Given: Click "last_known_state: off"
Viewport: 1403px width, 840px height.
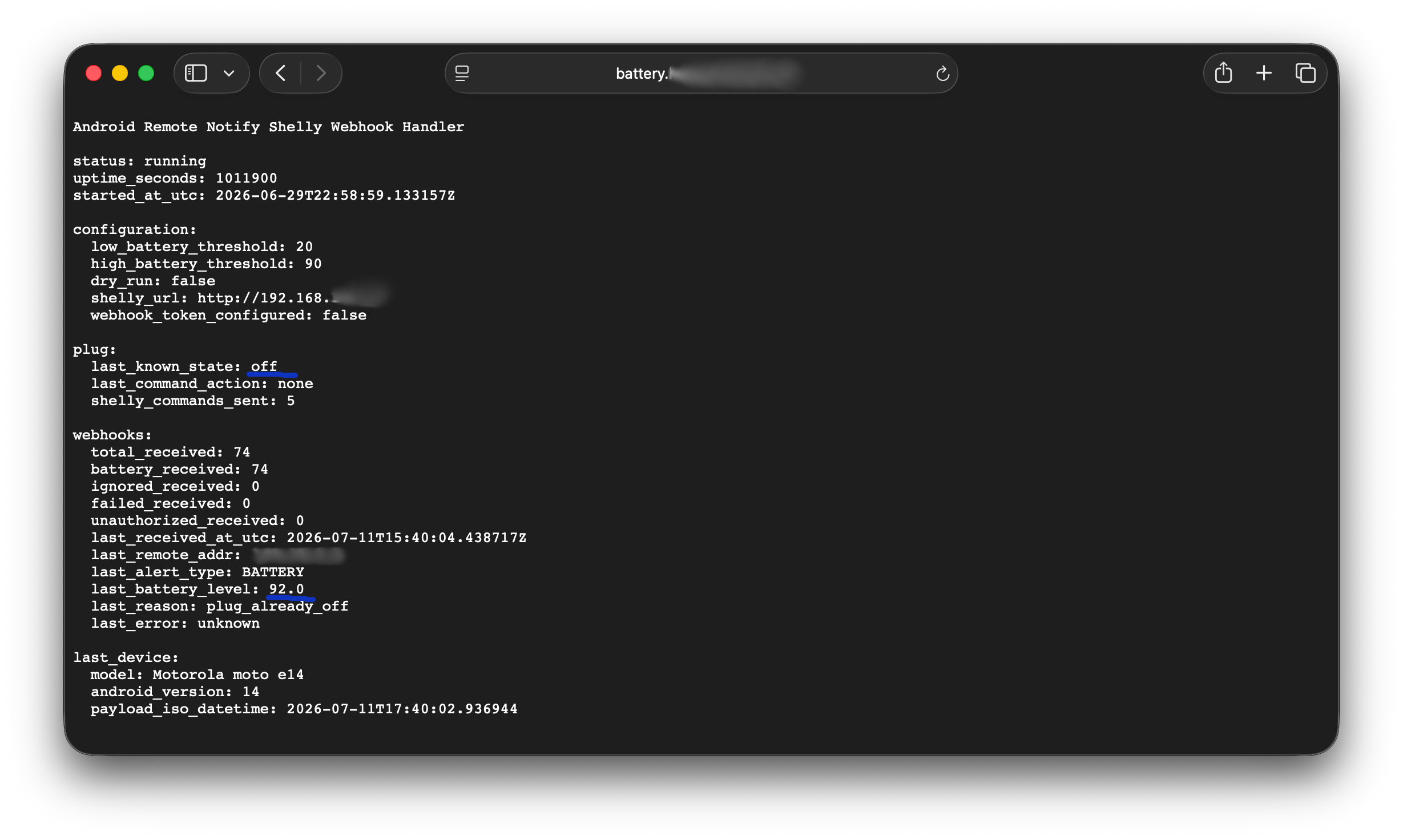Looking at the screenshot, I should point(184,366).
